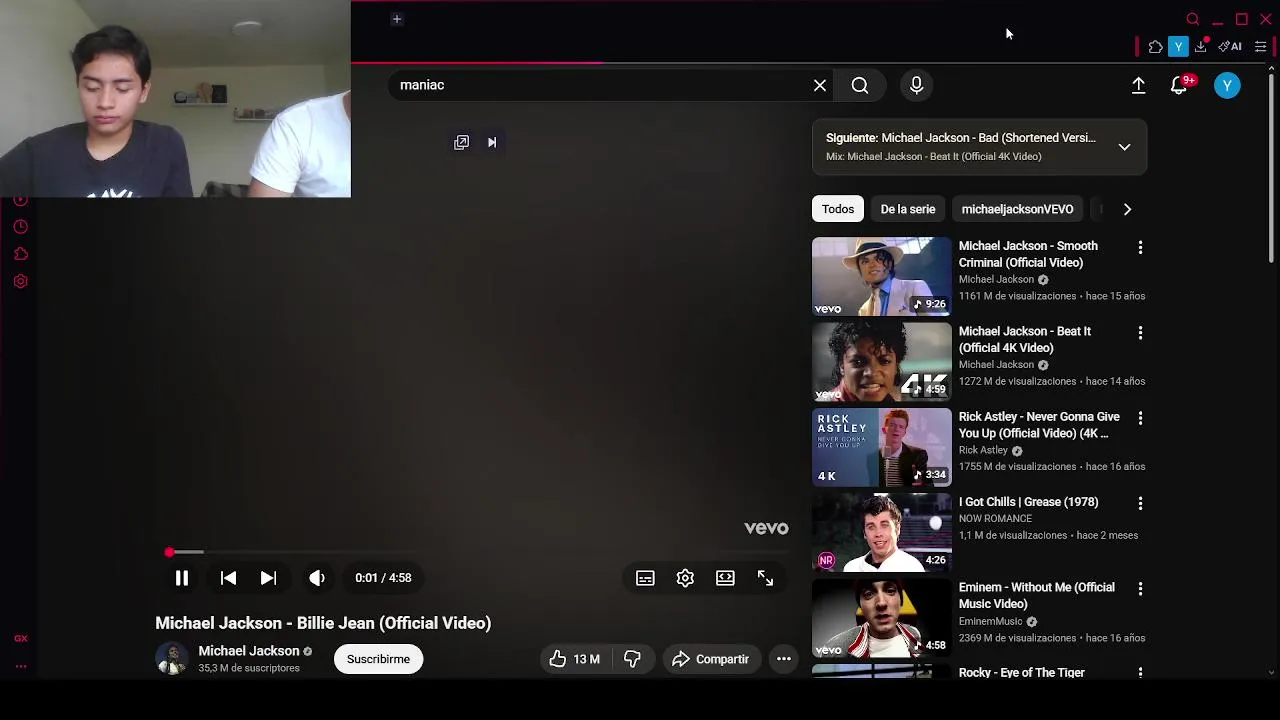Mute the video volume speaker

tap(317, 578)
